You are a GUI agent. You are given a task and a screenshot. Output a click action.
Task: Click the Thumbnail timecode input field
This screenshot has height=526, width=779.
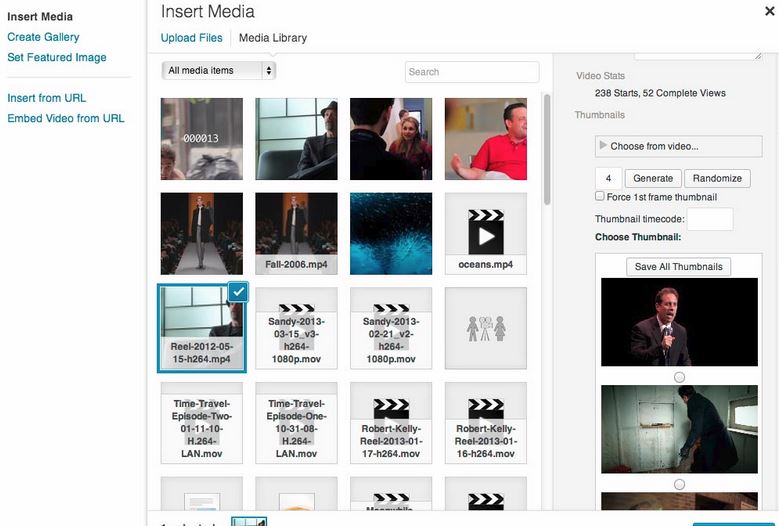click(x=709, y=219)
